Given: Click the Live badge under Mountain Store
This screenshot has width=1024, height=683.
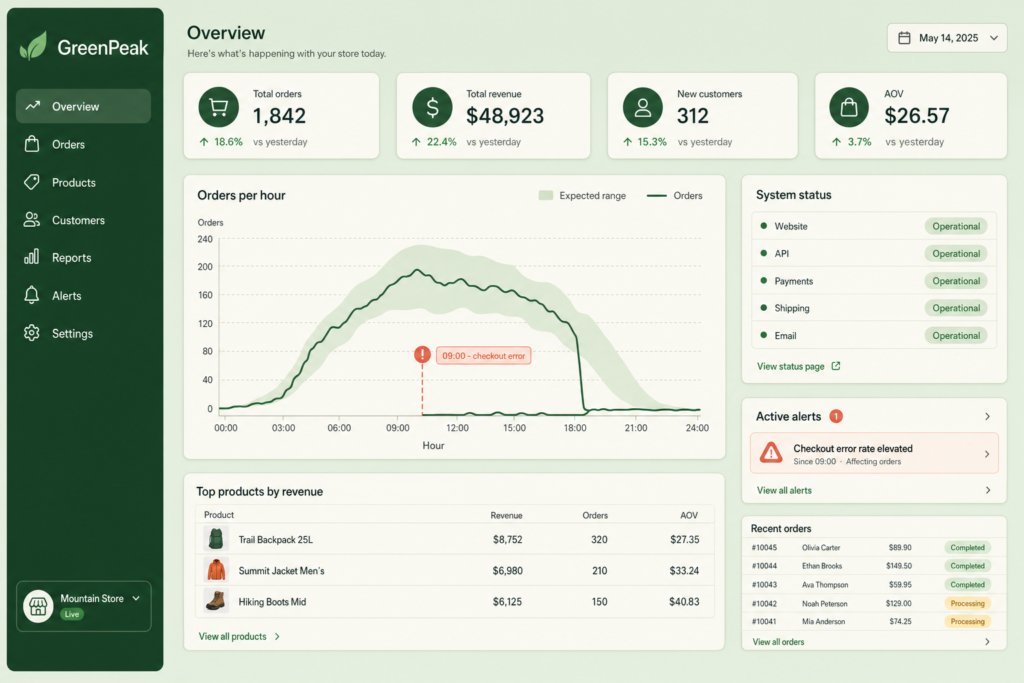Looking at the screenshot, I should [x=72, y=614].
